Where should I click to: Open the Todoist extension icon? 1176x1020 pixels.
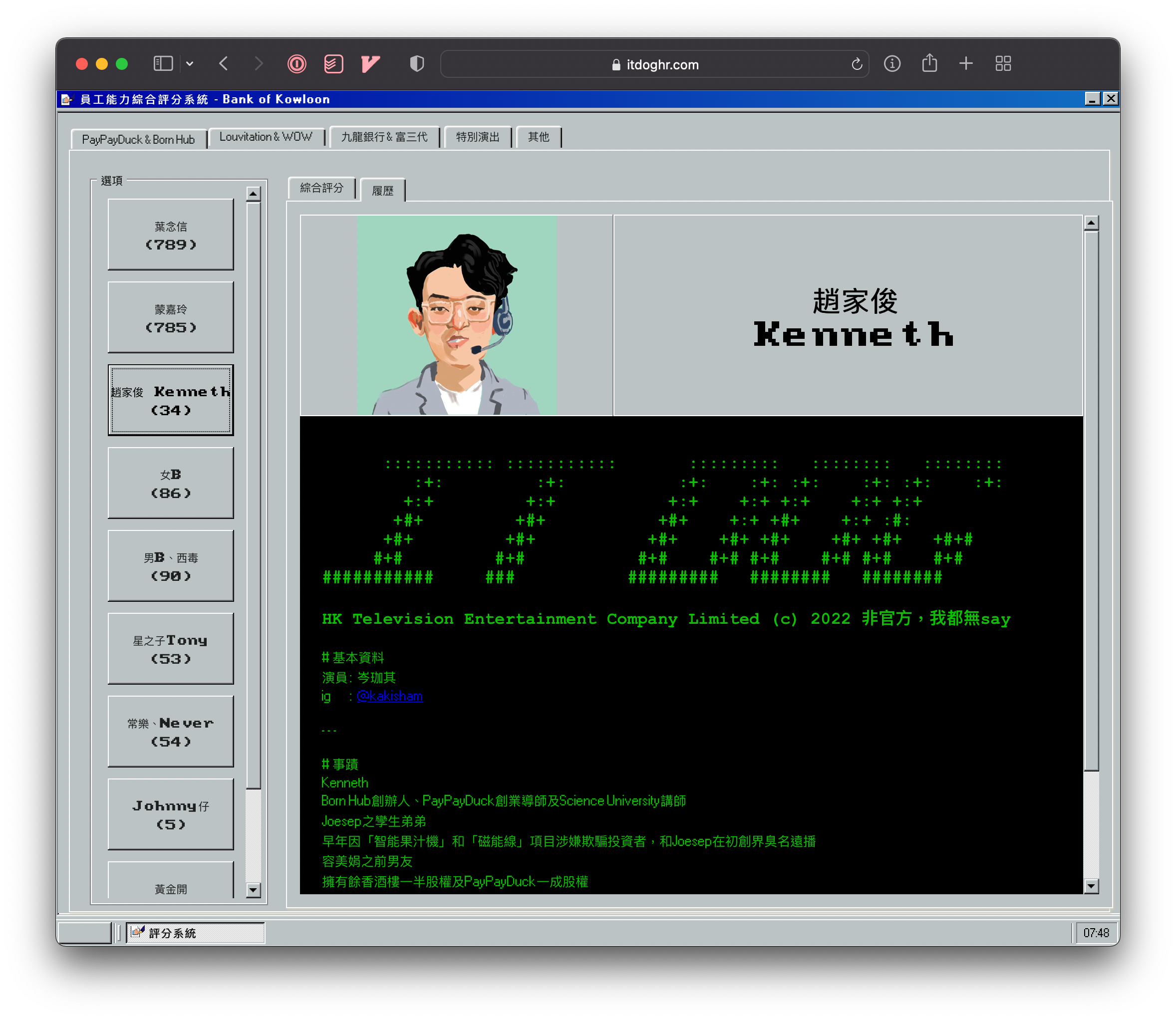333,64
